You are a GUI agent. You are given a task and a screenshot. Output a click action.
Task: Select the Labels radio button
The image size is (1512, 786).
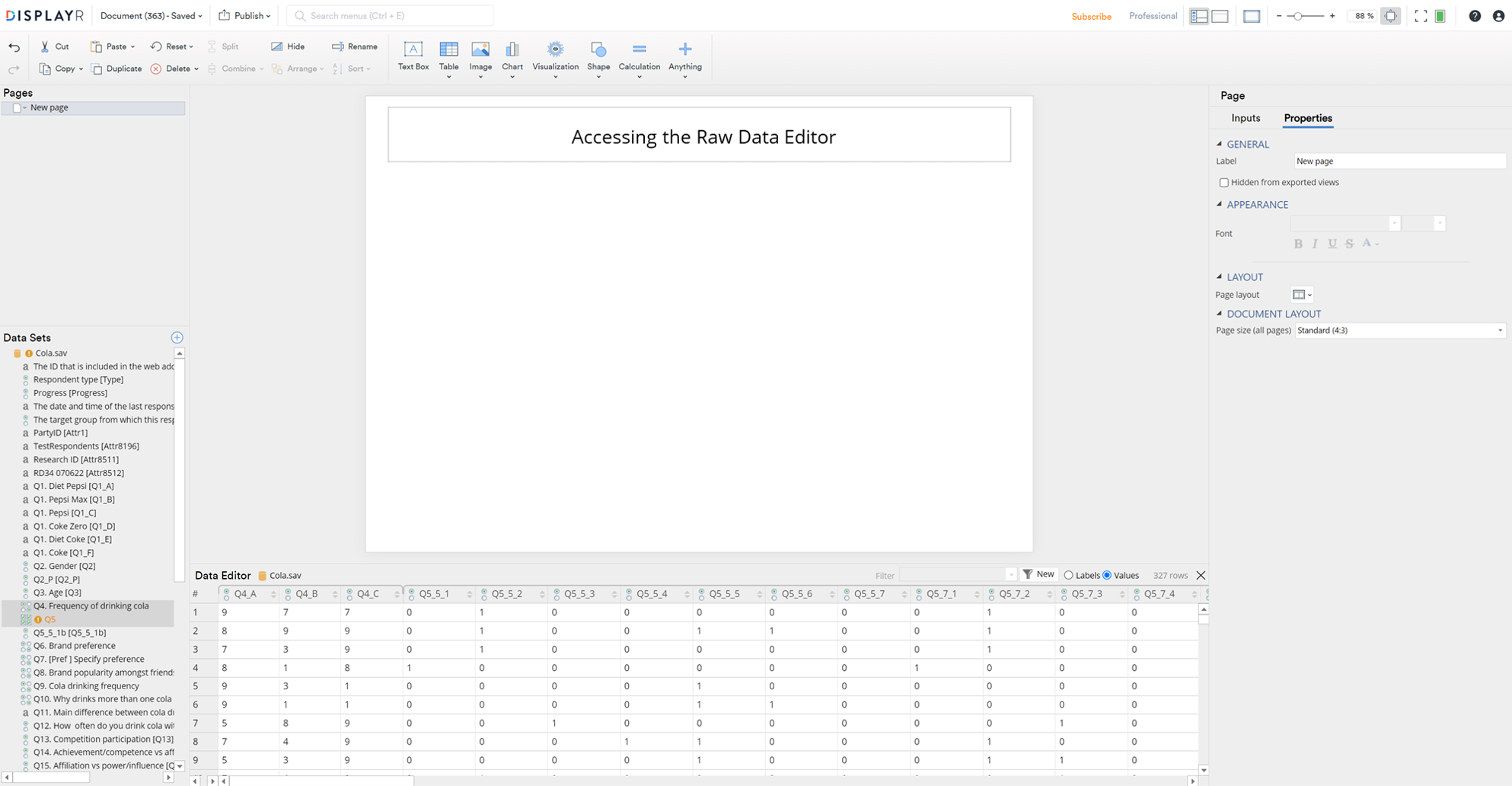pos(1068,575)
